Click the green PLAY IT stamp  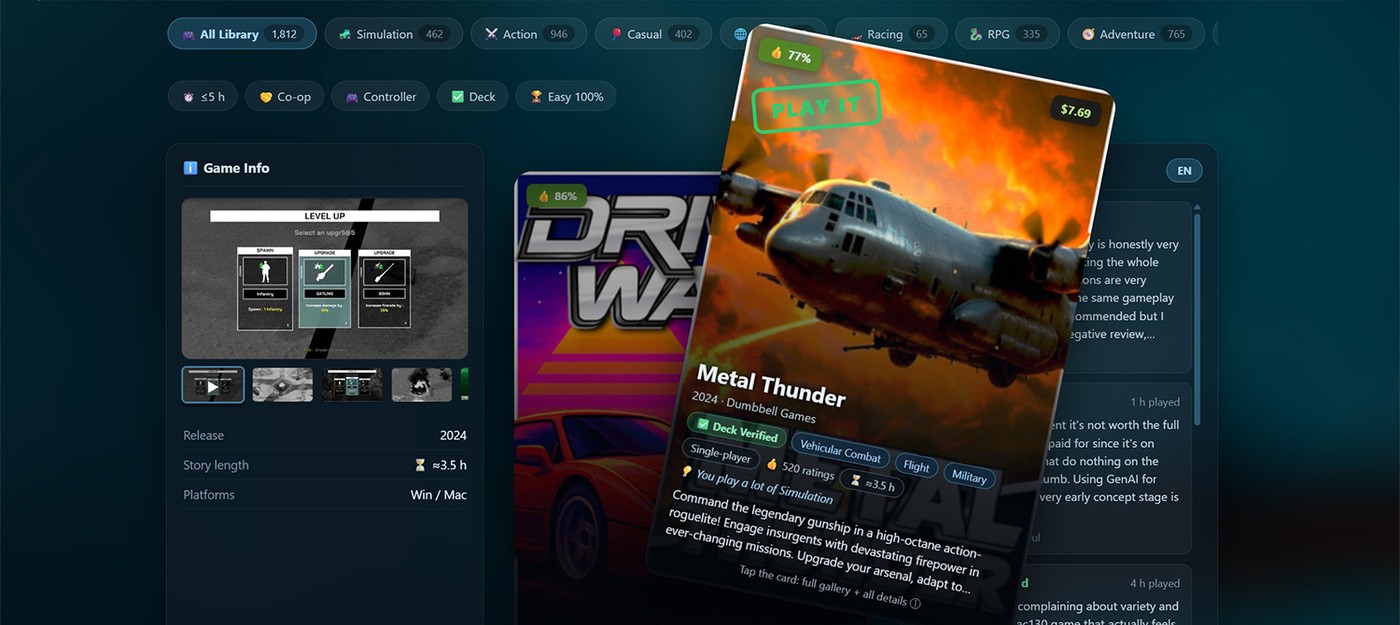(x=816, y=107)
